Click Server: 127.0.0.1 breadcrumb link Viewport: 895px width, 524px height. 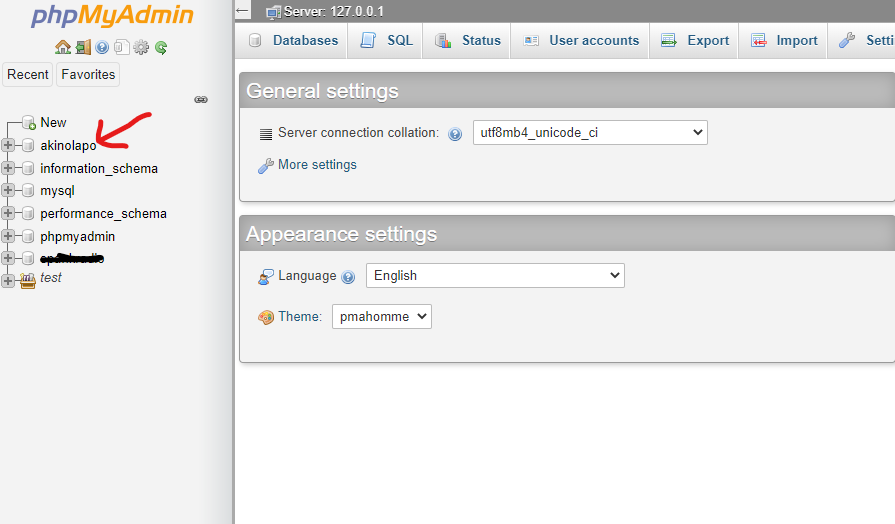[334, 11]
